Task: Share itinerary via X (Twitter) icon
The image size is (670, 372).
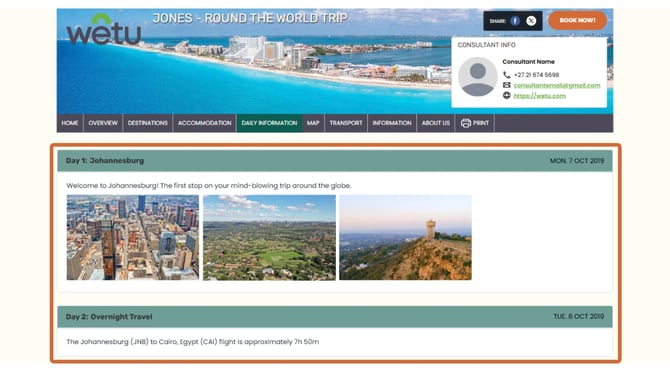Action: 531,21
